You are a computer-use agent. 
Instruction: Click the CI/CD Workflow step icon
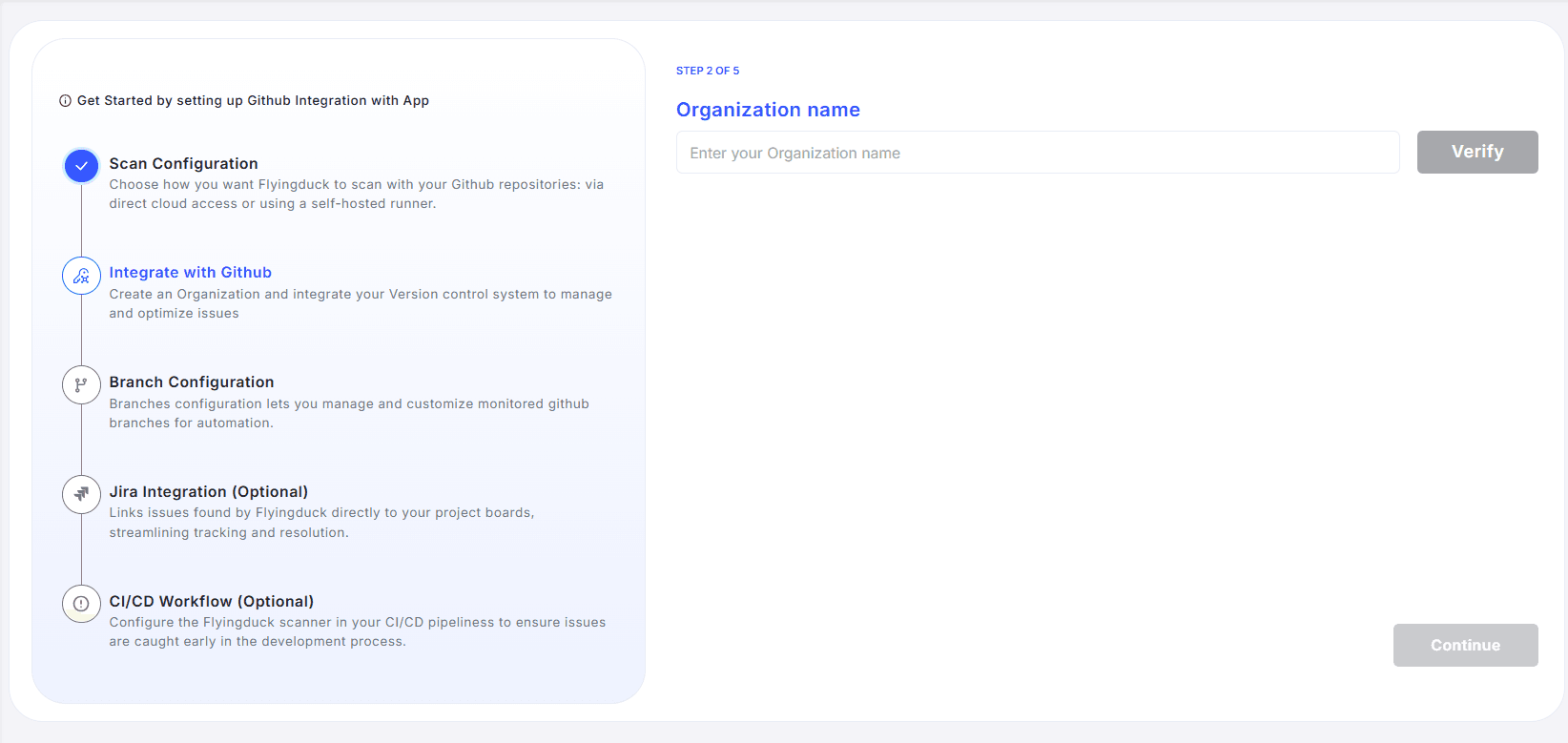tap(81, 604)
